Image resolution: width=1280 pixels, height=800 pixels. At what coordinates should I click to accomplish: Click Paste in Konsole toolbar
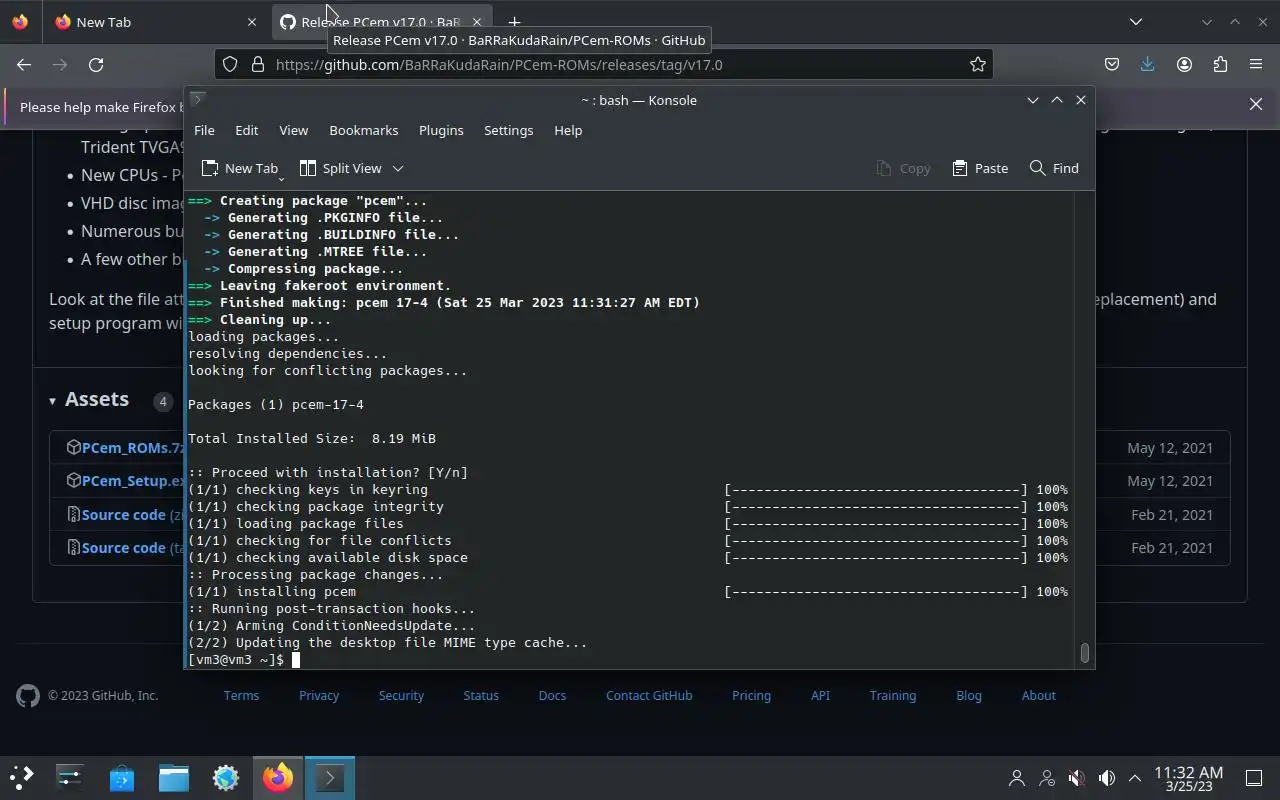980,168
